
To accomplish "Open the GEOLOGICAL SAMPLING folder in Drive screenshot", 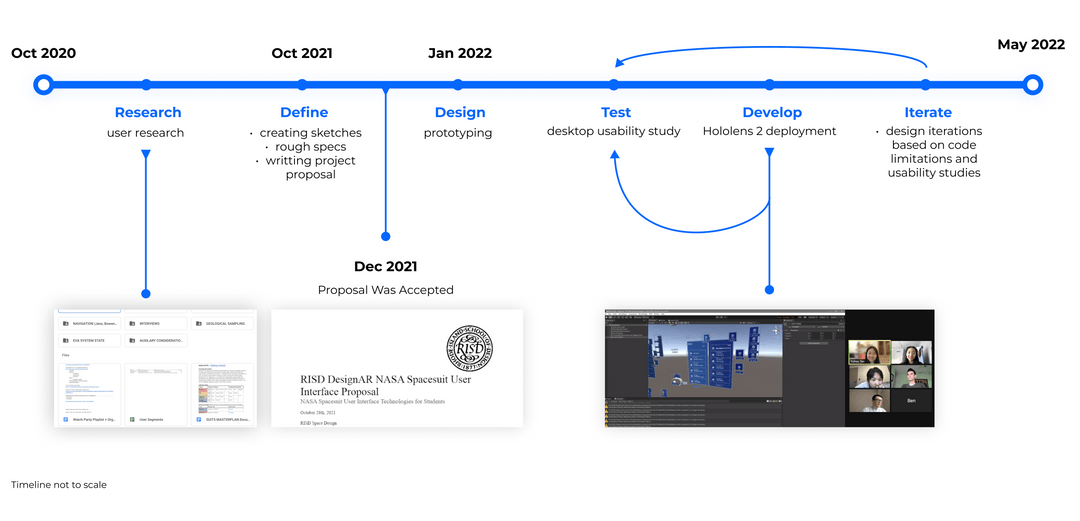I will click(222, 323).
